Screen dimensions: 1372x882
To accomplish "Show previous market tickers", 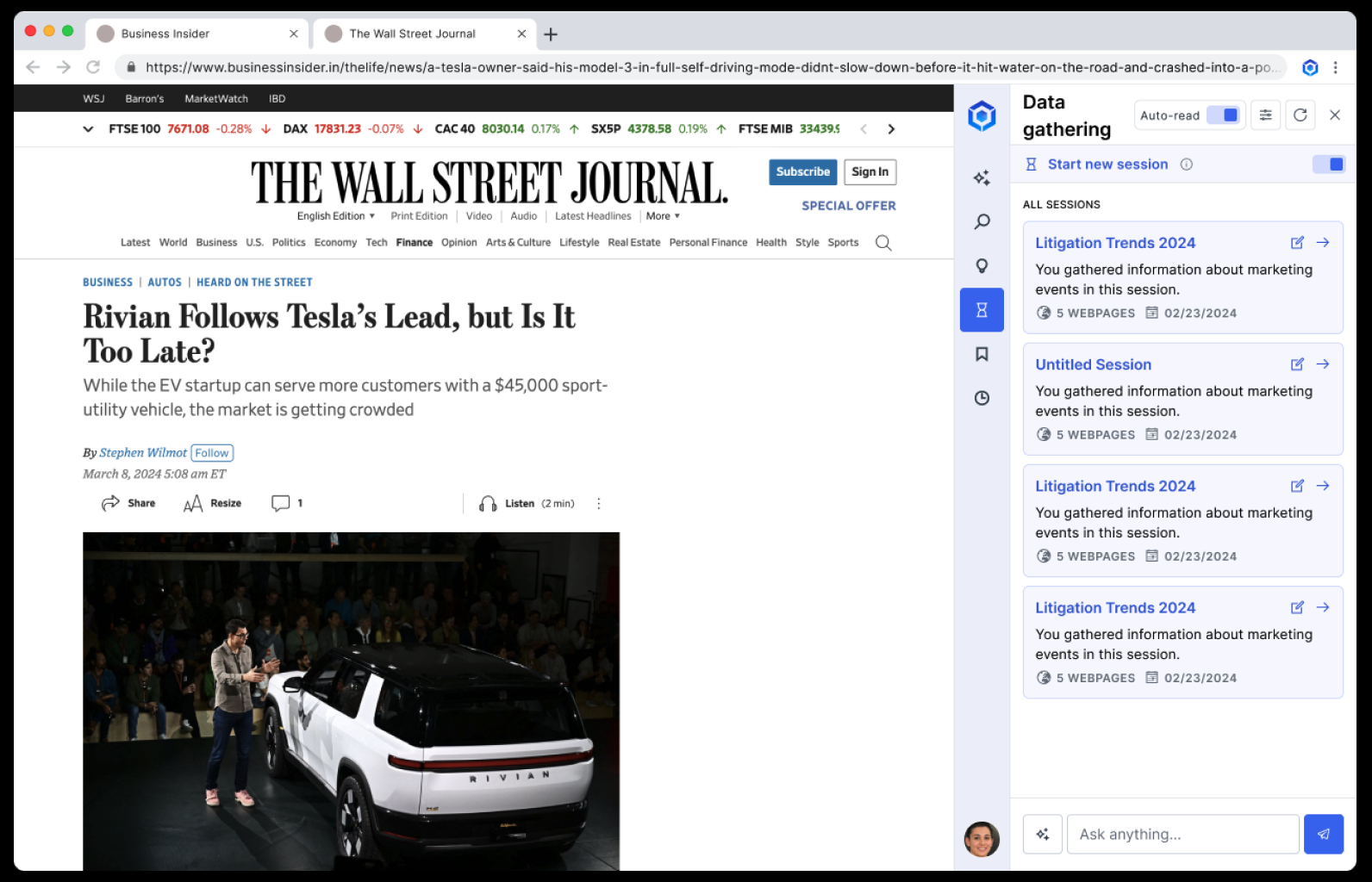I will (x=864, y=129).
